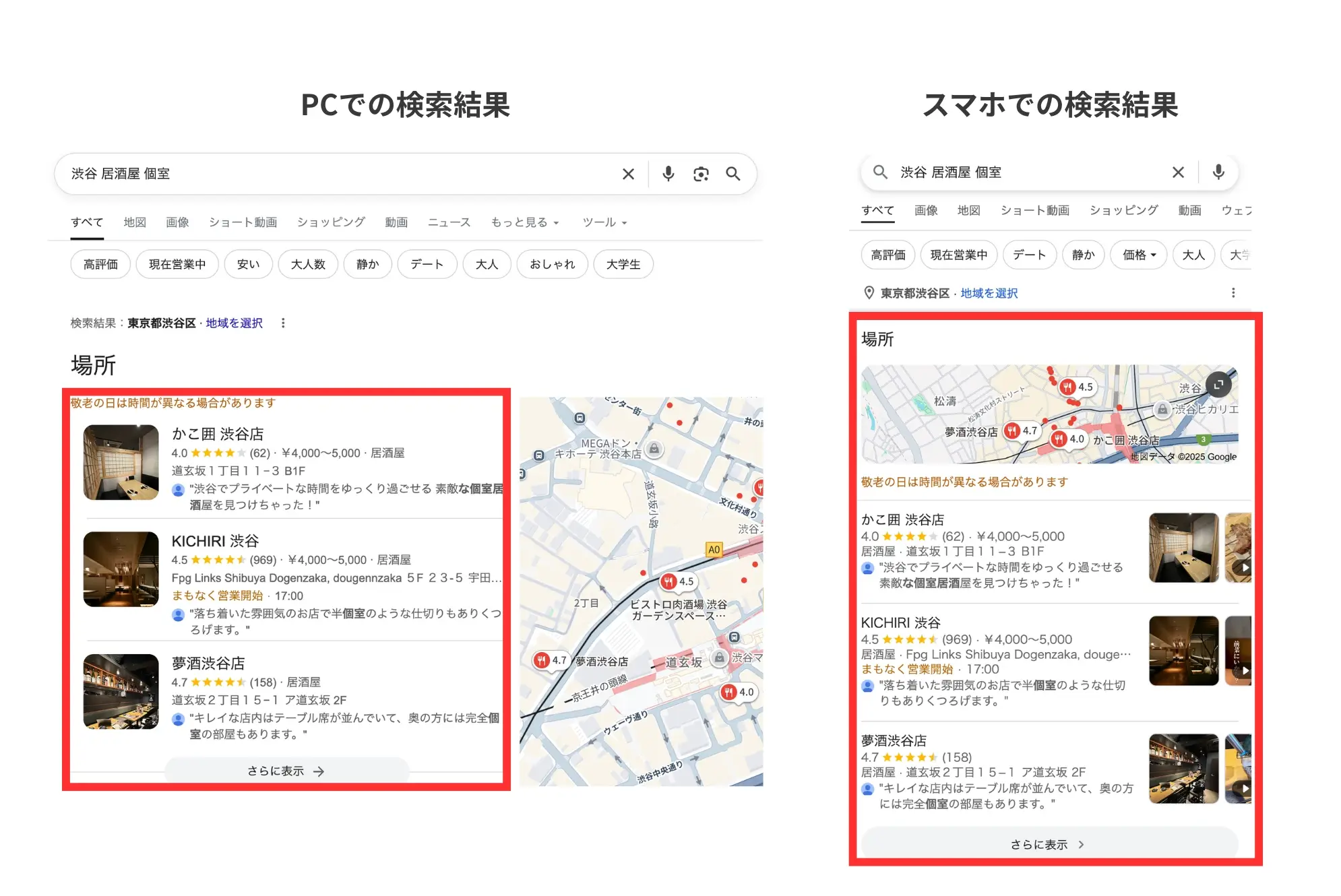Screen dimensions: 1341x896
Task: Switch to the smartphone ショッピング tab
Action: coord(1124,210)
